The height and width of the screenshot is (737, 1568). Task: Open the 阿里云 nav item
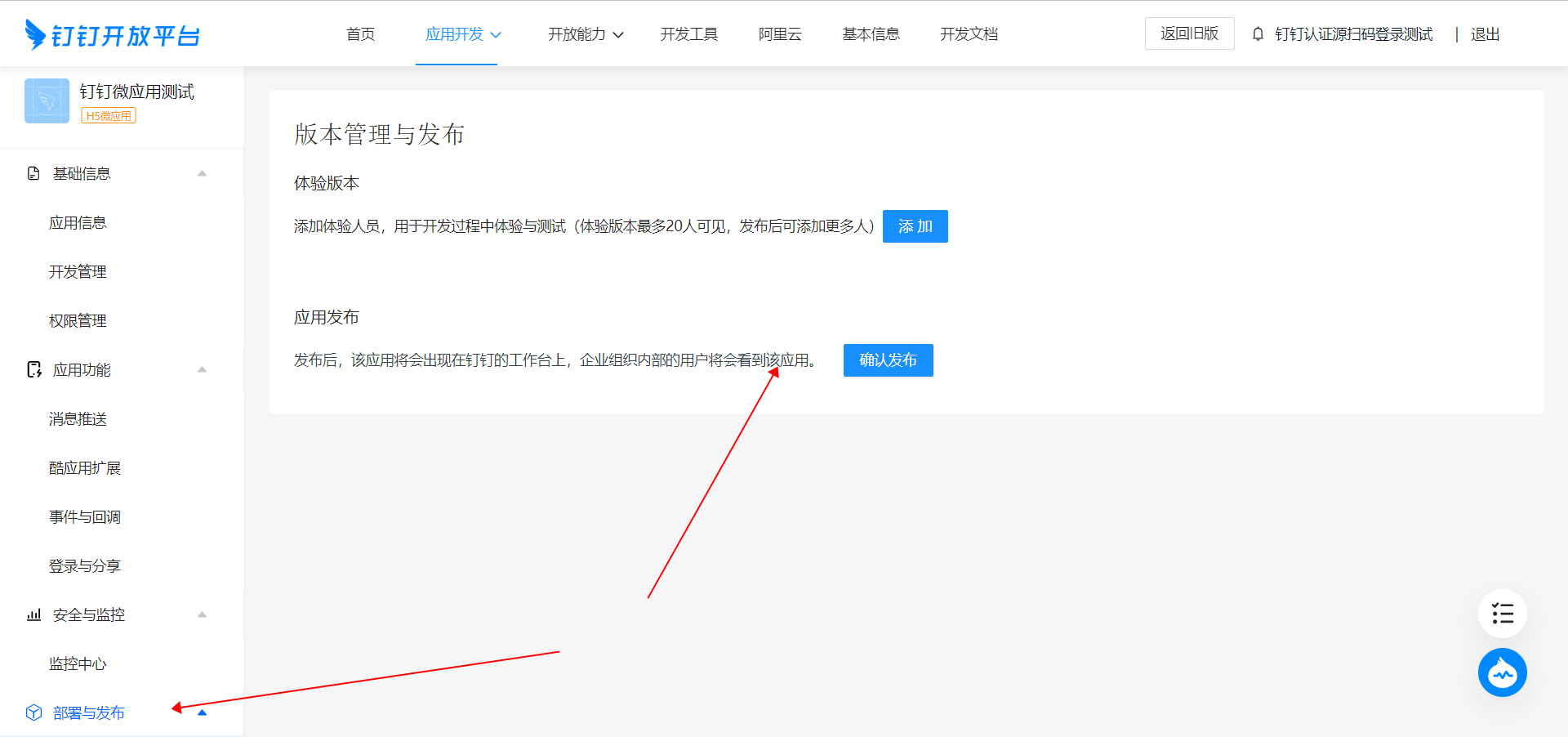point(780,34)
